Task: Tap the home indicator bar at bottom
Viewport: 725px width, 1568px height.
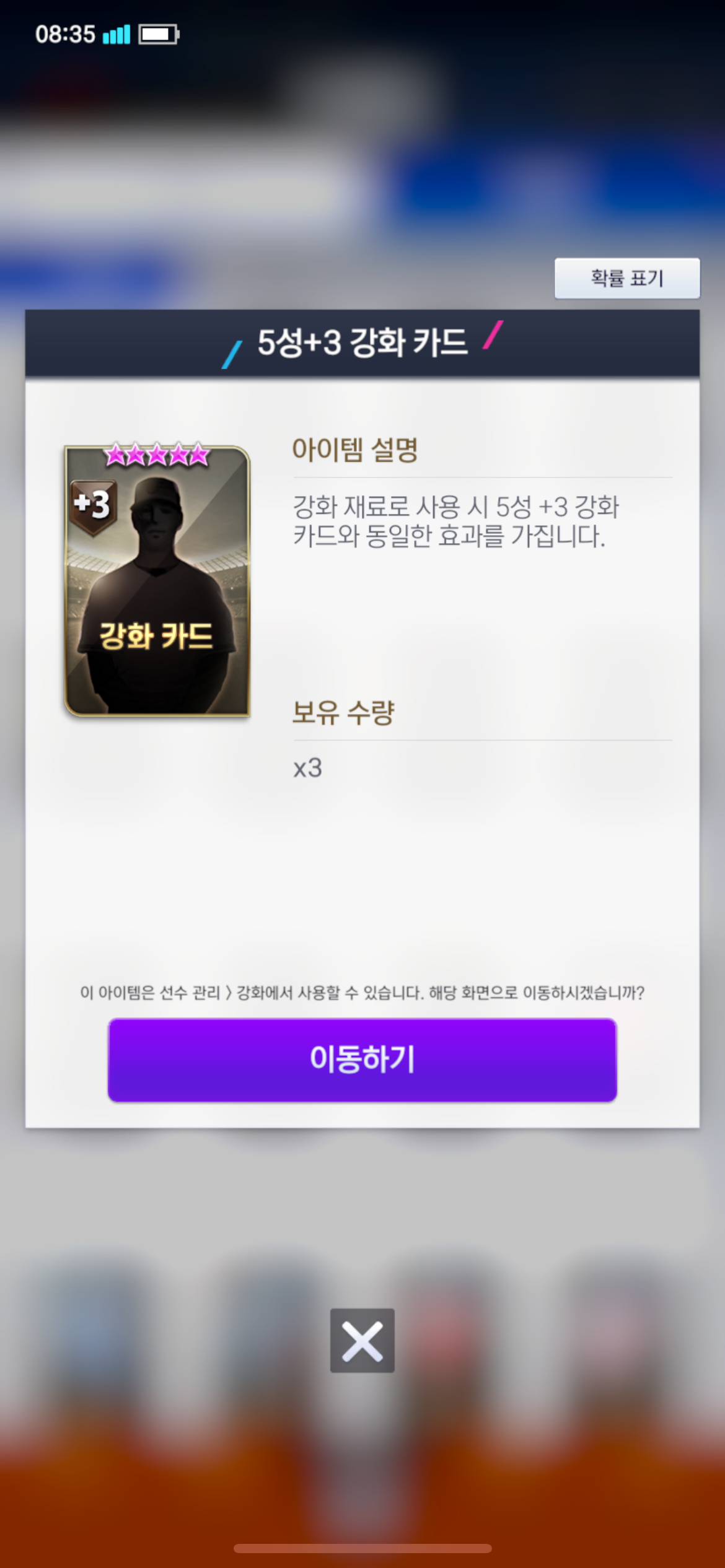Action: [362, 1548]
